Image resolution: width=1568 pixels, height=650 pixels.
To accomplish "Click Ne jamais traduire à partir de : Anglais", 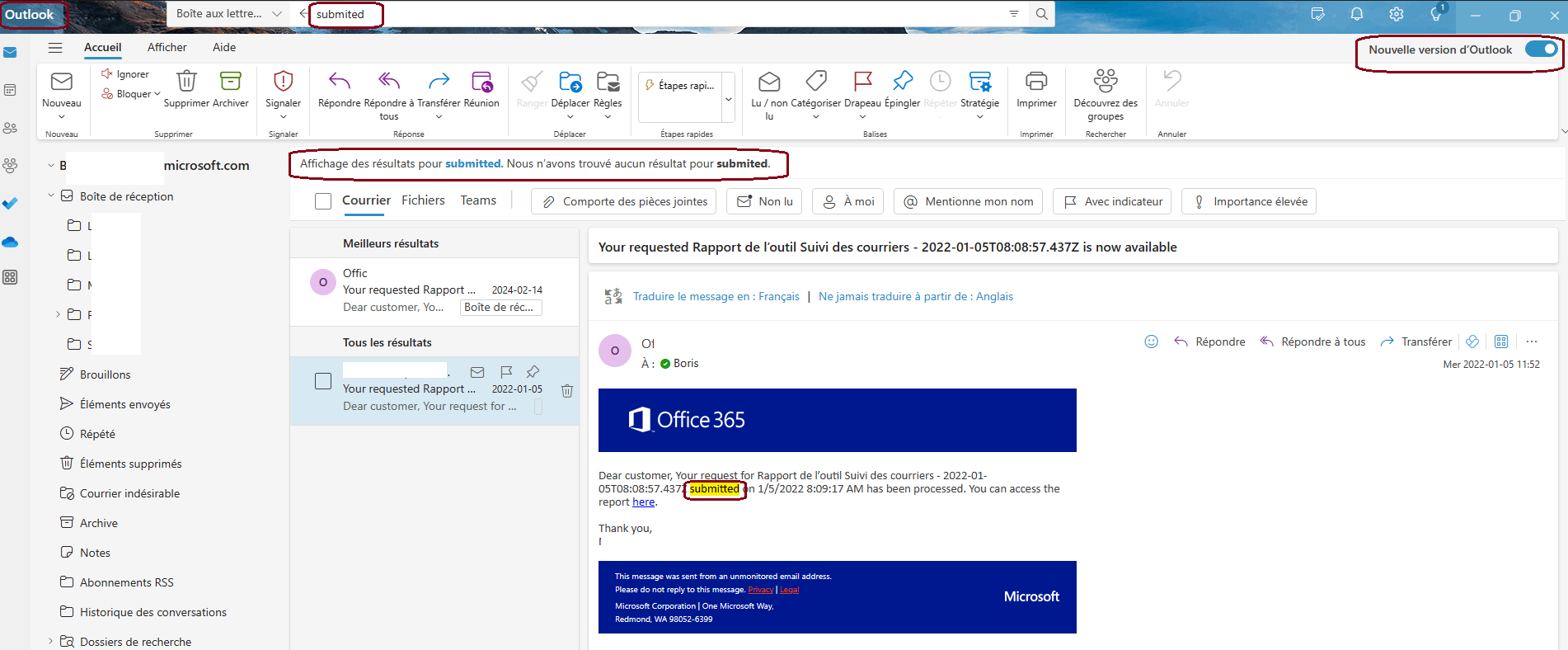I will tap(916, 297).
